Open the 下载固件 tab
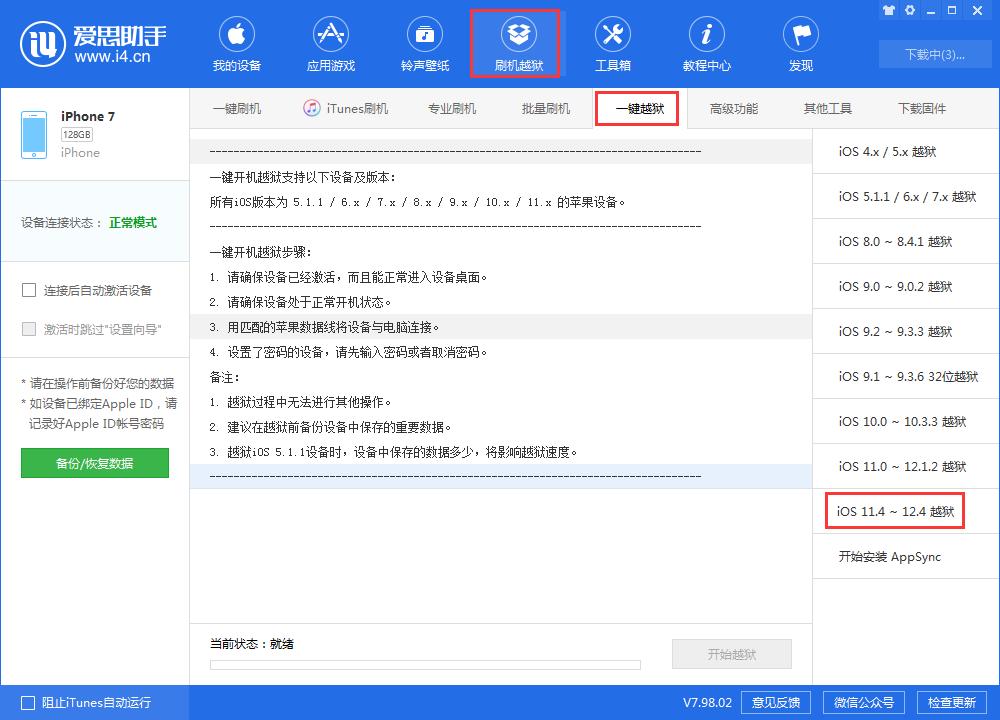The height and width of the screenshot is (720, 1000). [x=922, y=107]
